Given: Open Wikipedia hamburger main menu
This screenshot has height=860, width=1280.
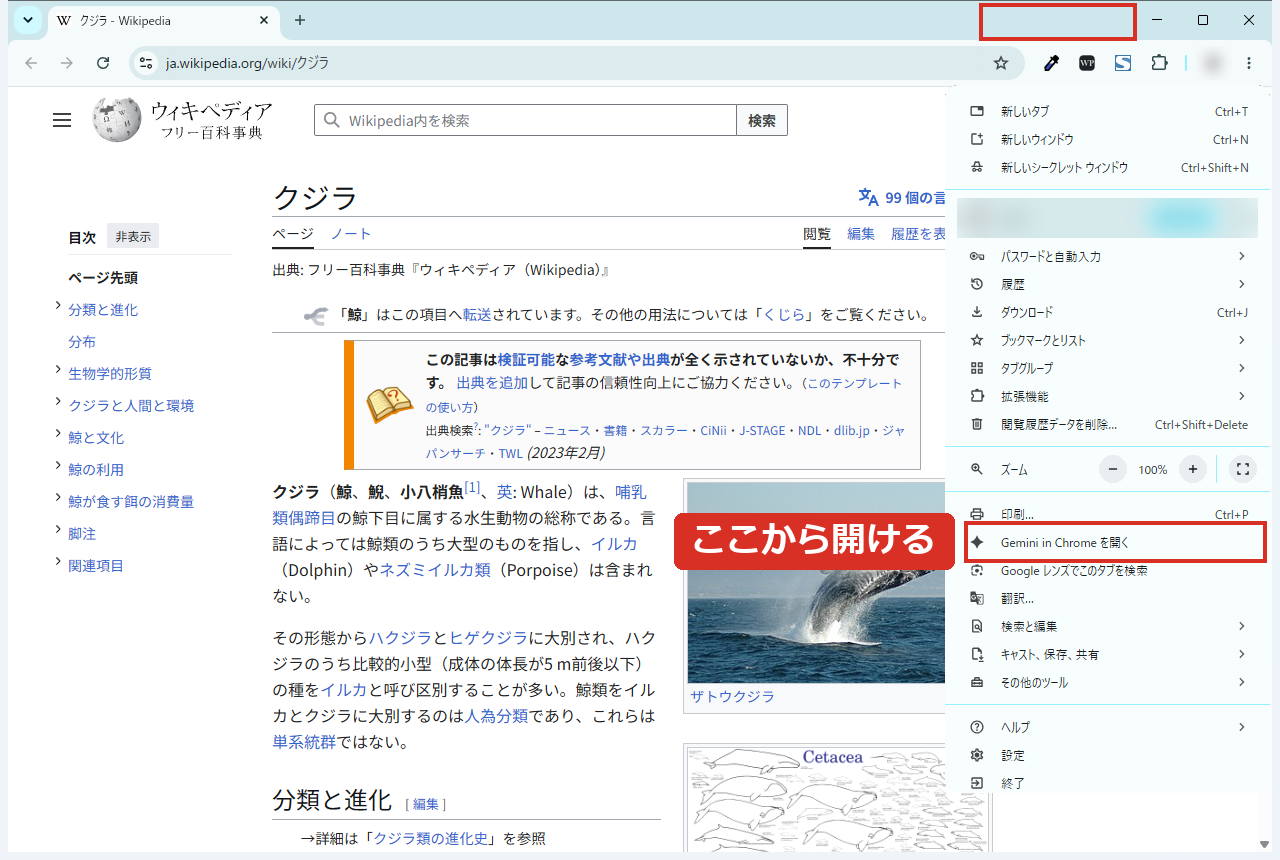Looking at the screenshot, I should pos(62,120).
